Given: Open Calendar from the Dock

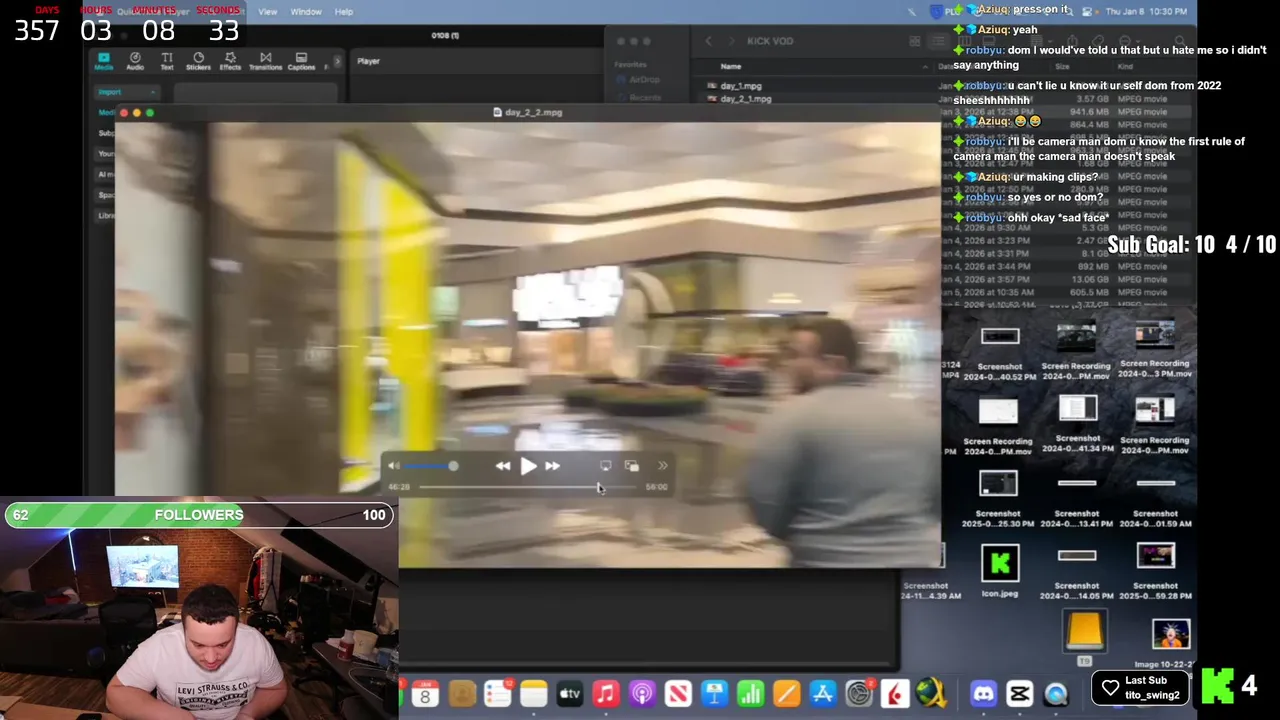Looking at the screenshot, I should pos(425,693).
